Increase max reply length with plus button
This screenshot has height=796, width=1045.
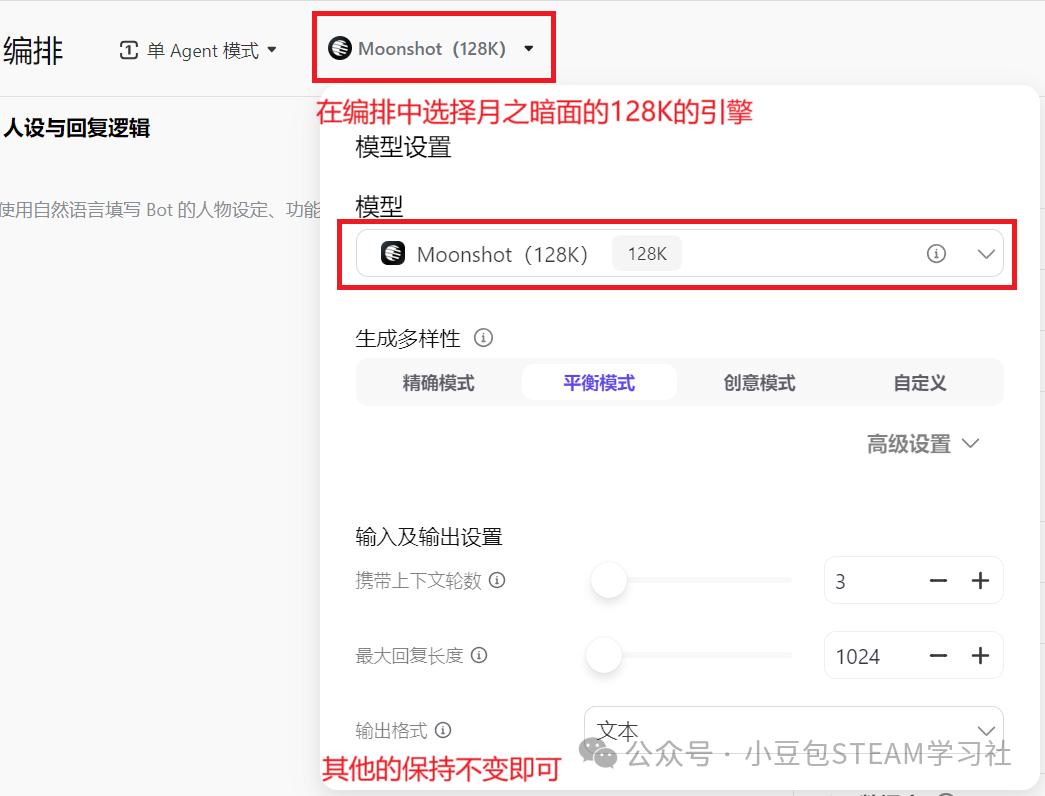tap(980, 656)
